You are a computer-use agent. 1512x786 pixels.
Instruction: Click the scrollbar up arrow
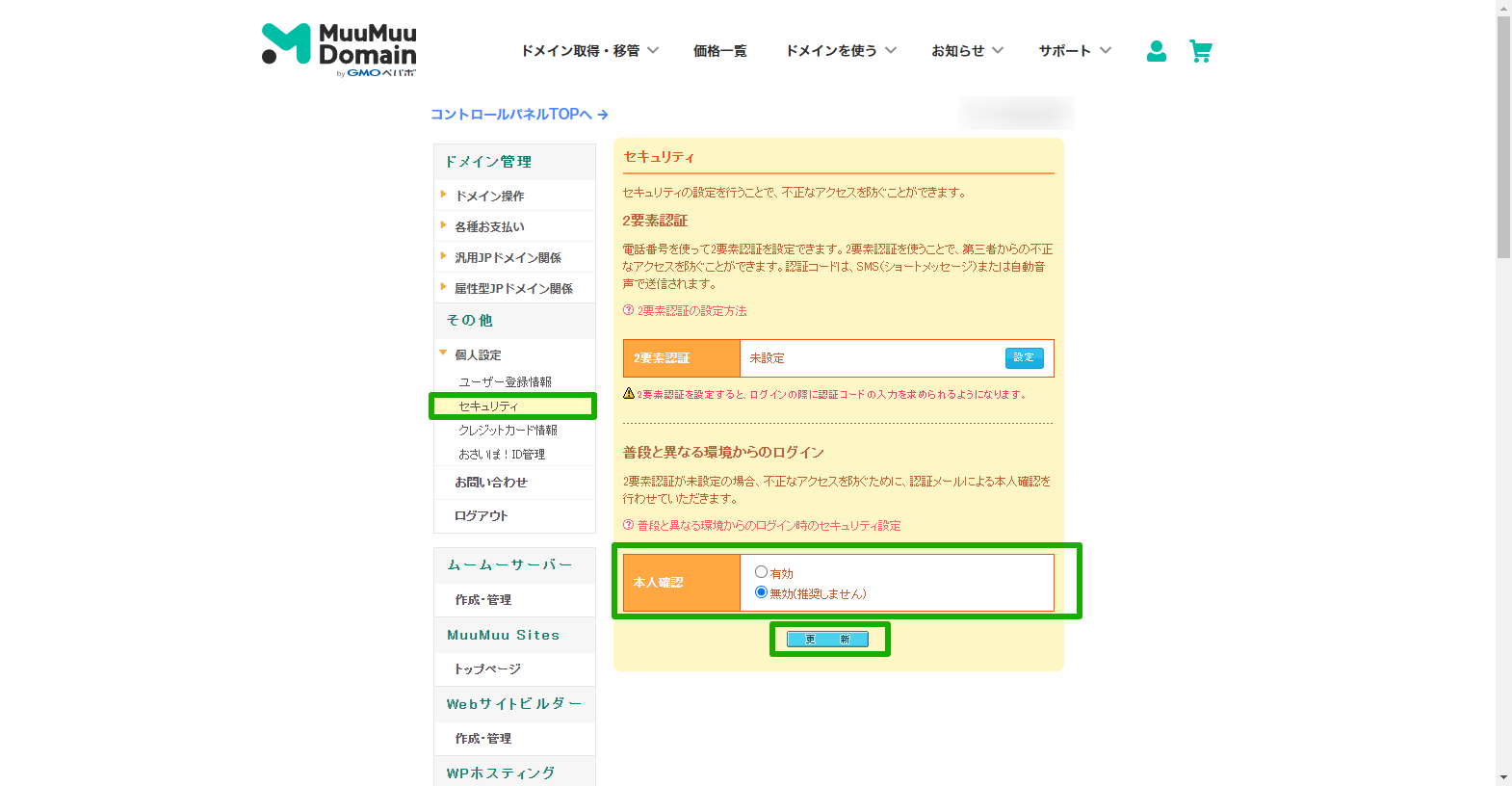click(x=1503, y=7)
